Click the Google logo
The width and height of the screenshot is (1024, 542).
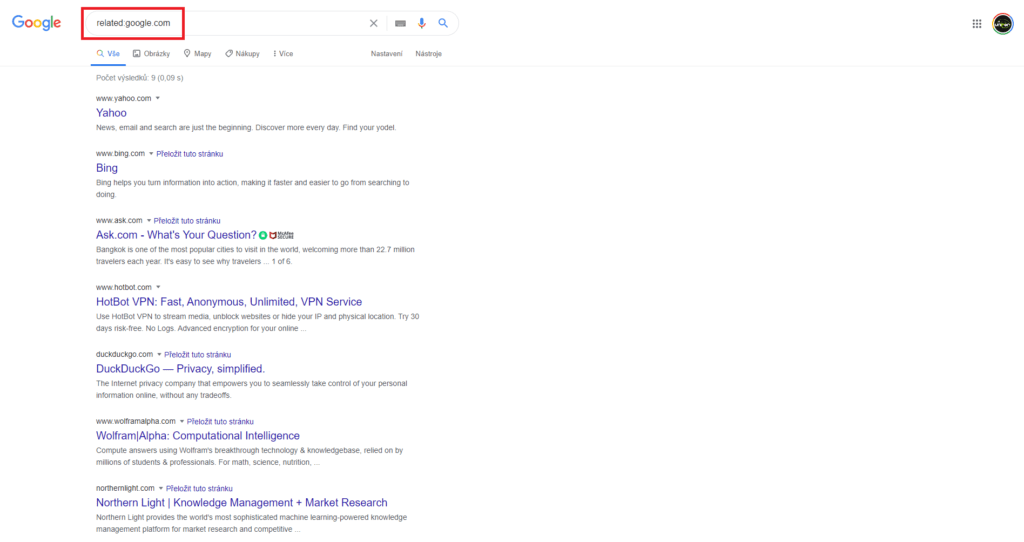[x=37, y=23]
